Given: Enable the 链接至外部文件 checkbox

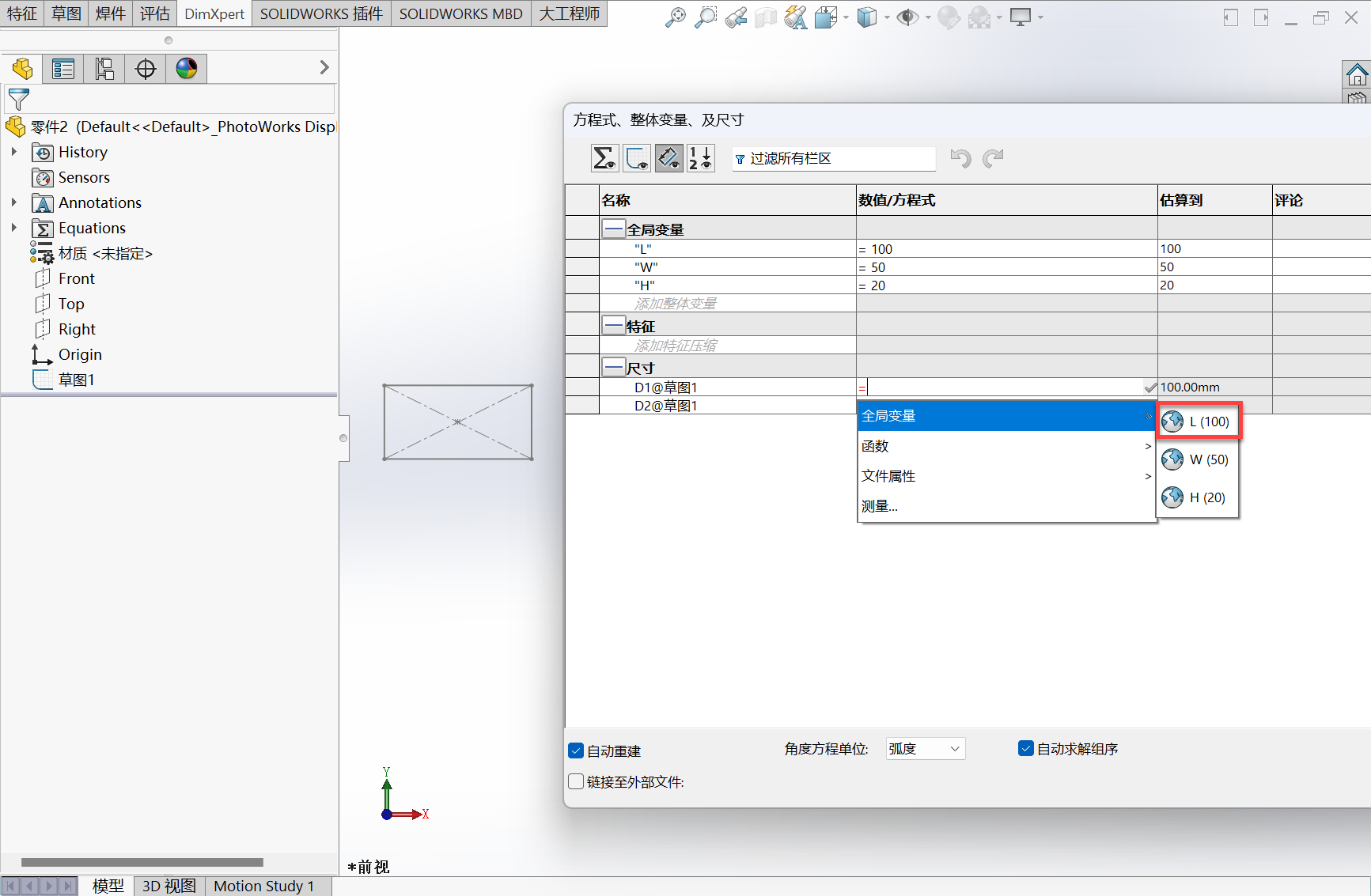Looking at the screenshot, I should coord(577,781).
